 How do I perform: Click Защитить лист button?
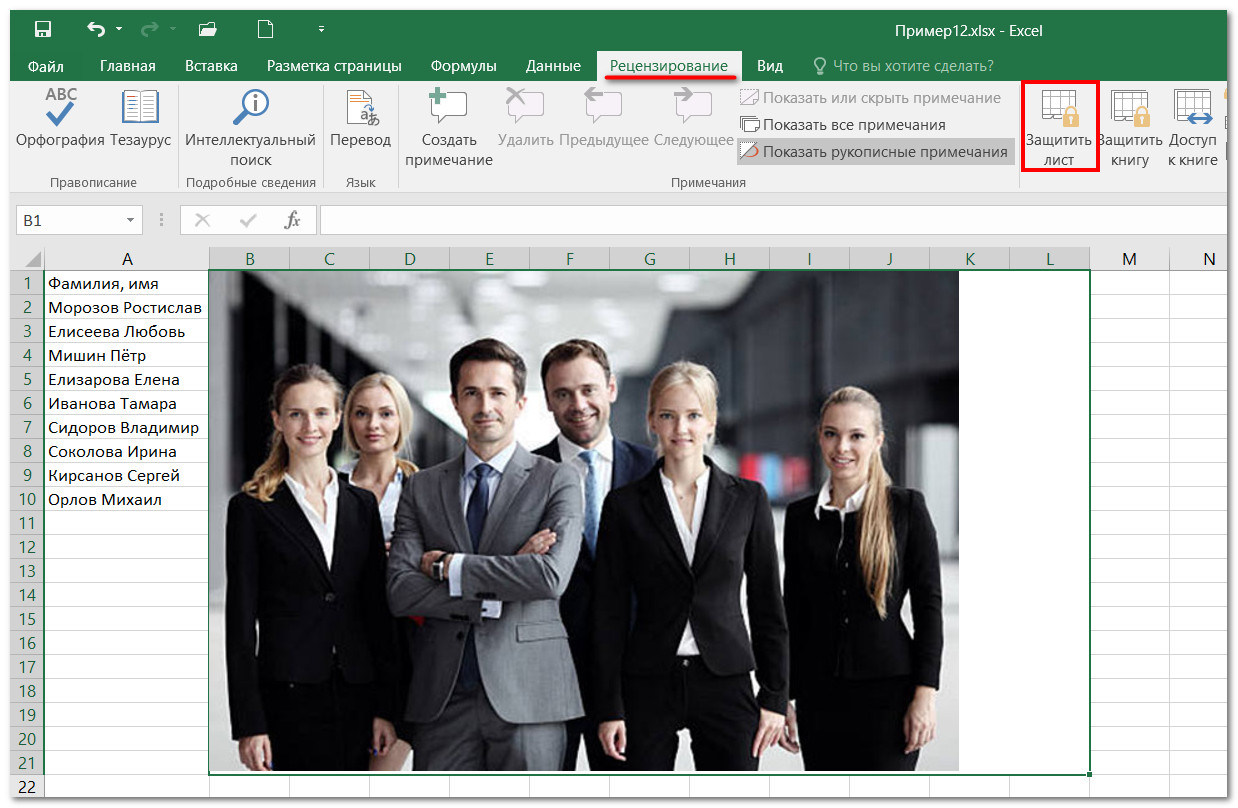coord(1059,128)
